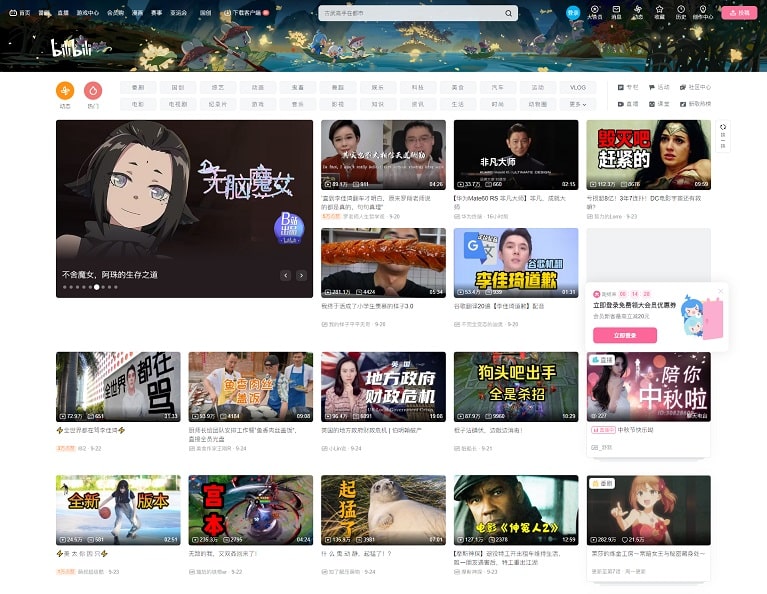The image size is (767, 594).
Task: Open the 动态 fan-shaped icon in the top bar
Action: [x=638, y=13]
